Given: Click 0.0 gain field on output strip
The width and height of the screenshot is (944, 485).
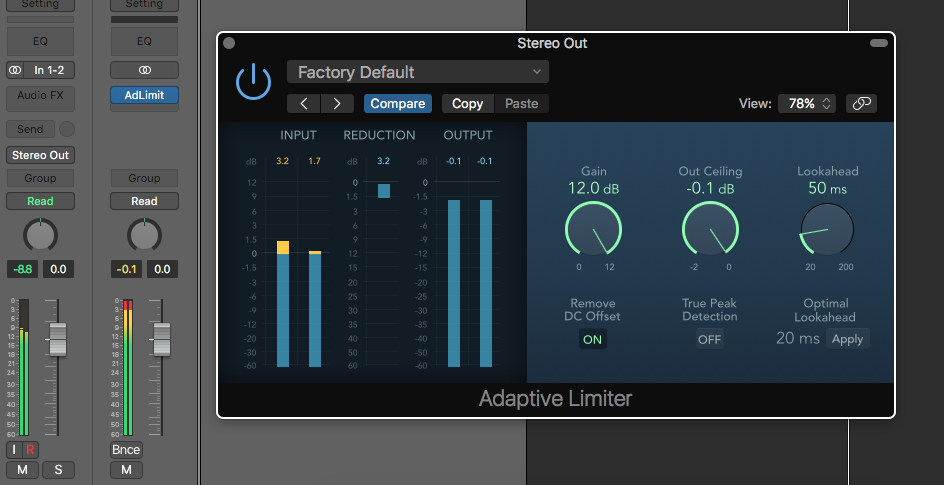Looking at the screenshot, I should pyautogui.click(x=162, y=269).
